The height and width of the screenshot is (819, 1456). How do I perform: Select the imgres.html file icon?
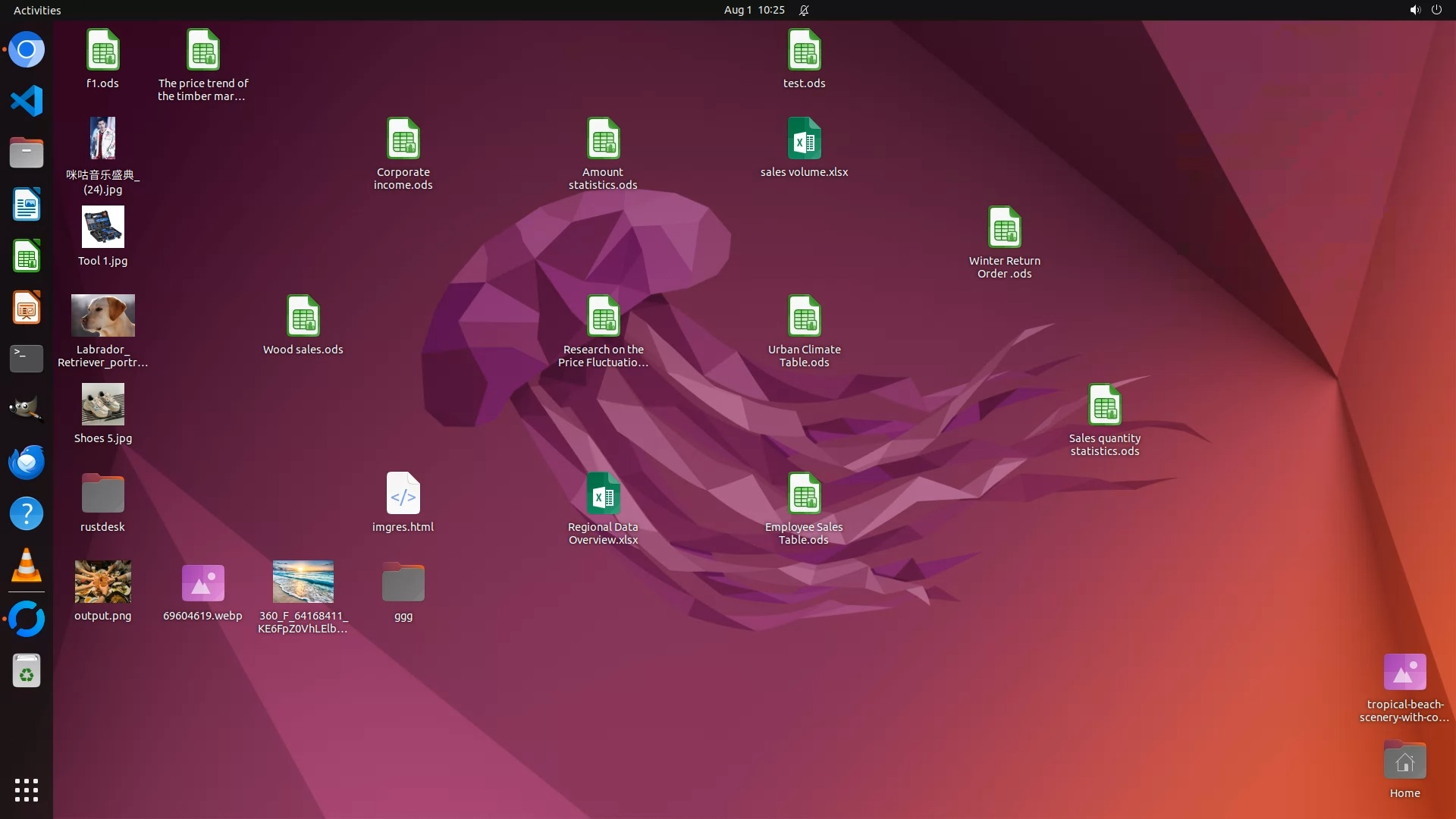tap(403, 494)
